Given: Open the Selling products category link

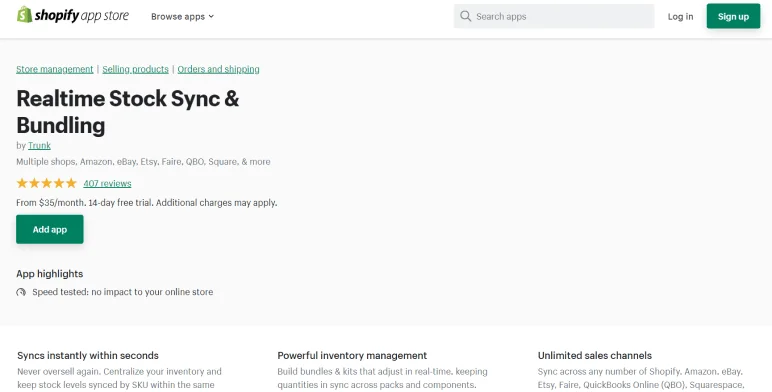Looking at the screenshot, I should pos(135,69).
